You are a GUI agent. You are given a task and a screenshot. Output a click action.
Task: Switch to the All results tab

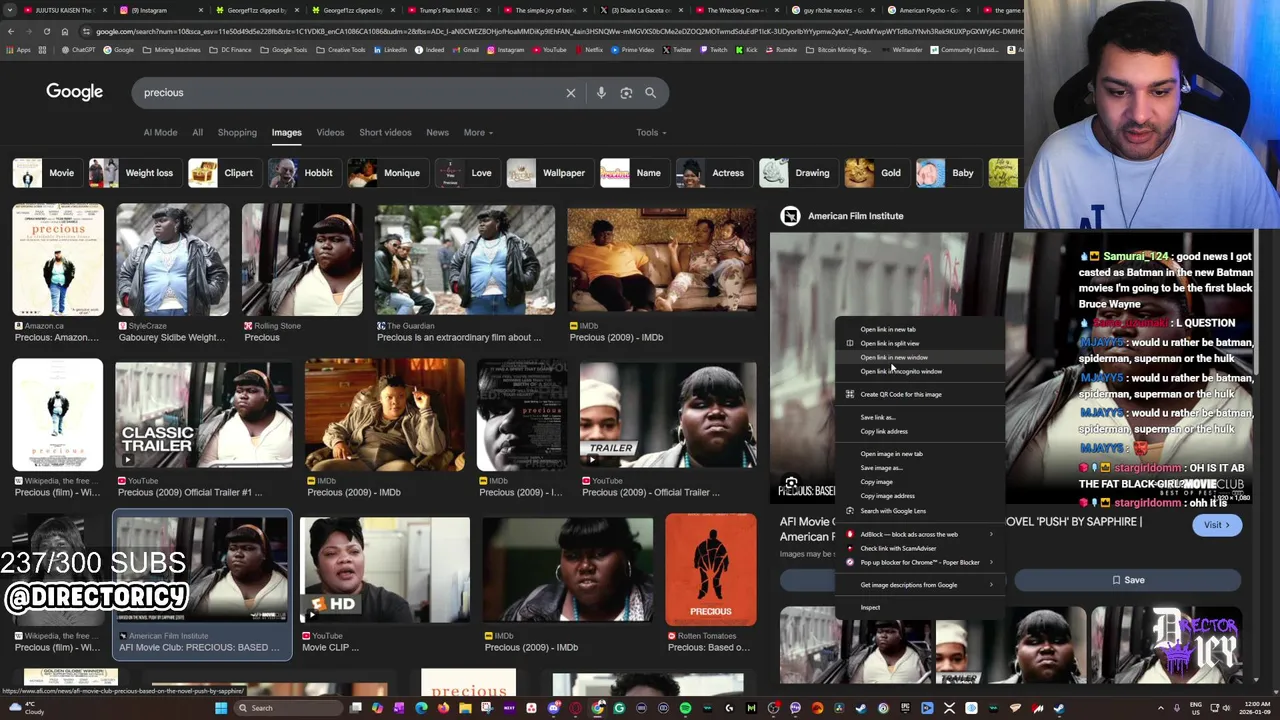[197, 132]
